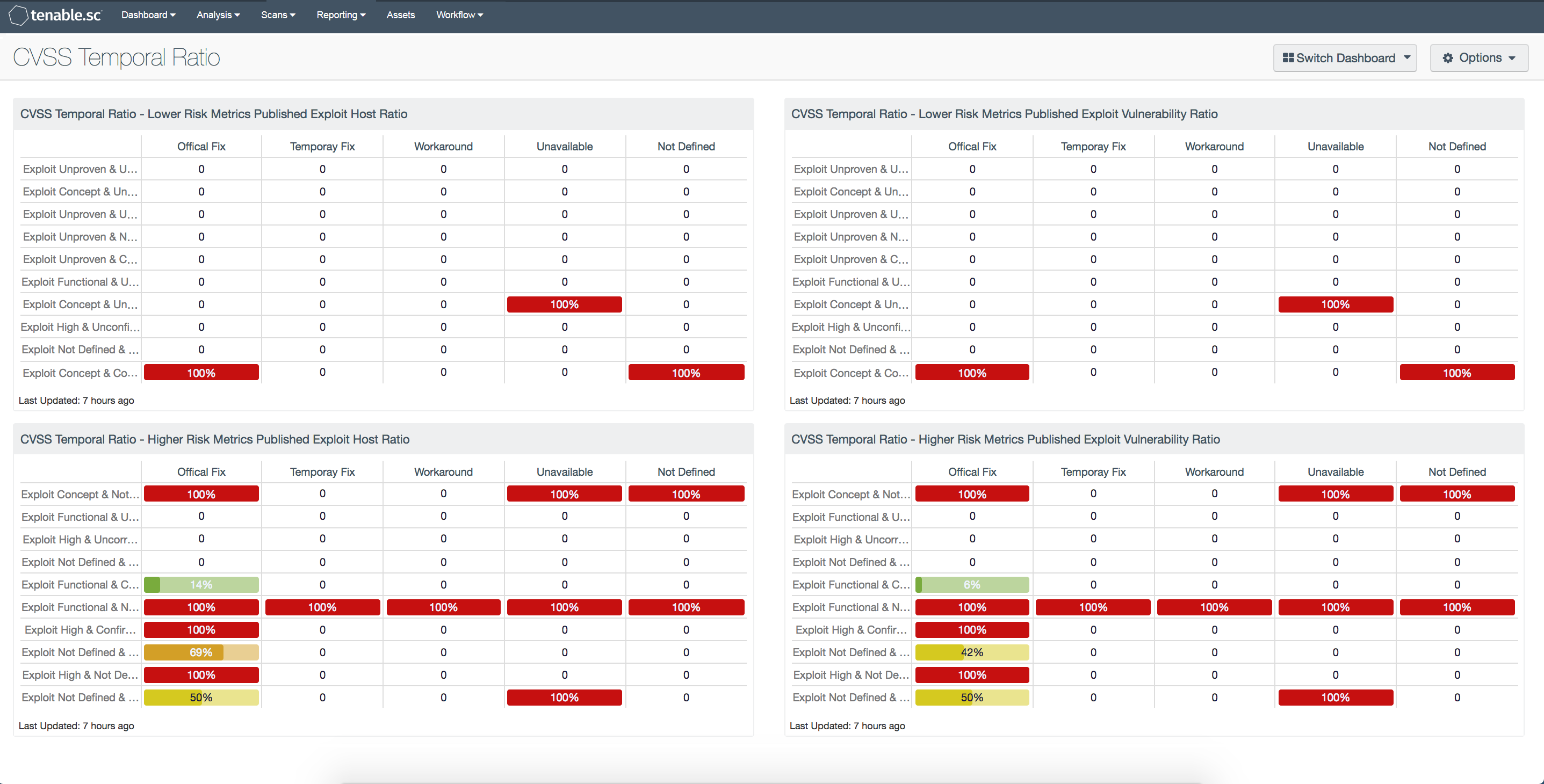
Task: Click Workaround header in Lower Risk Vulnerability Ratio
Action: point(1214,146)
